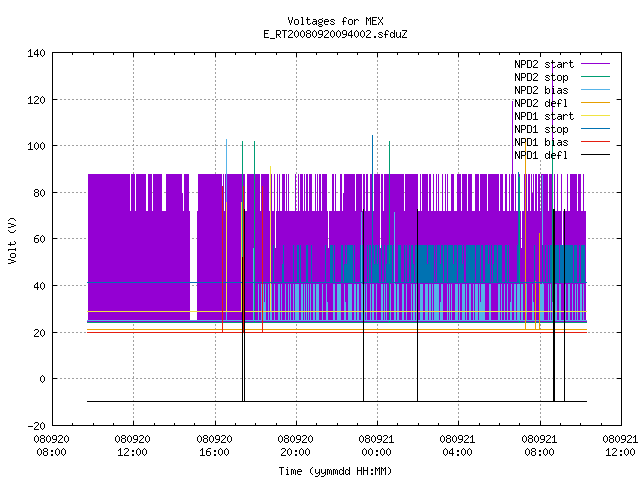640x480 pixels.
Task: Click the x-axis tick '080920 20:00'
Action: click(295, 446)
